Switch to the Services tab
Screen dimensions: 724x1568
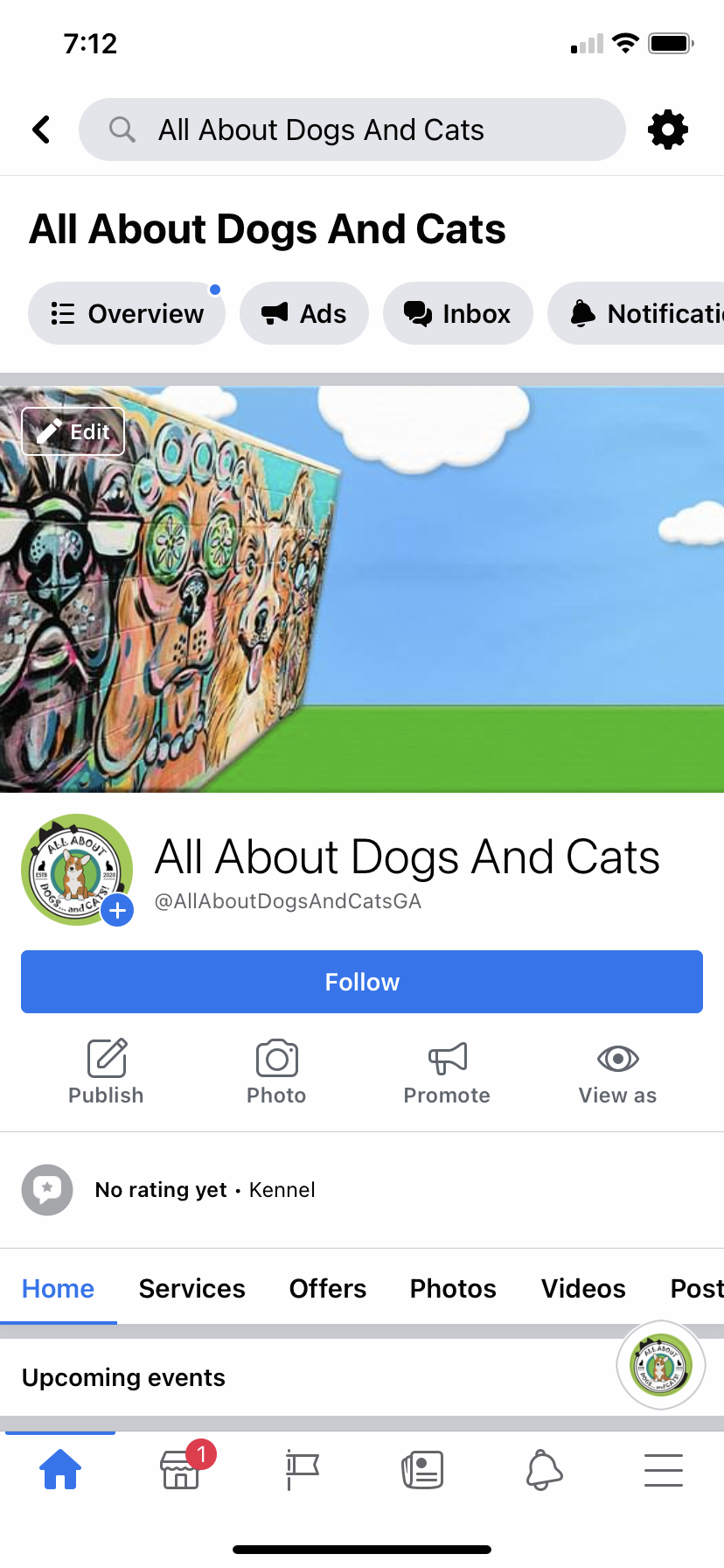coord(192,1288)
